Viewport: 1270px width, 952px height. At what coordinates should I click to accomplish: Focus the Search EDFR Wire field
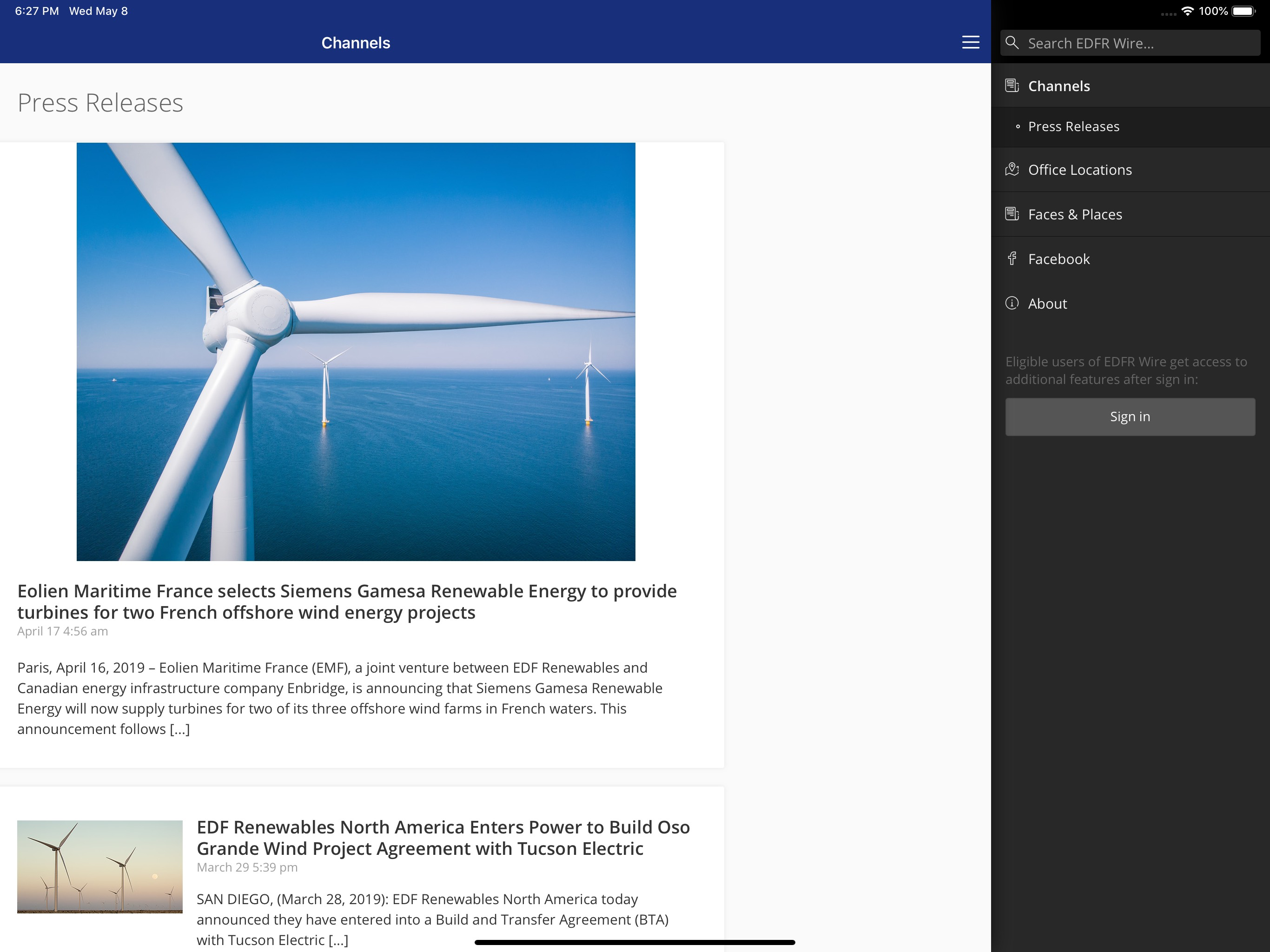pos(1129,43)
